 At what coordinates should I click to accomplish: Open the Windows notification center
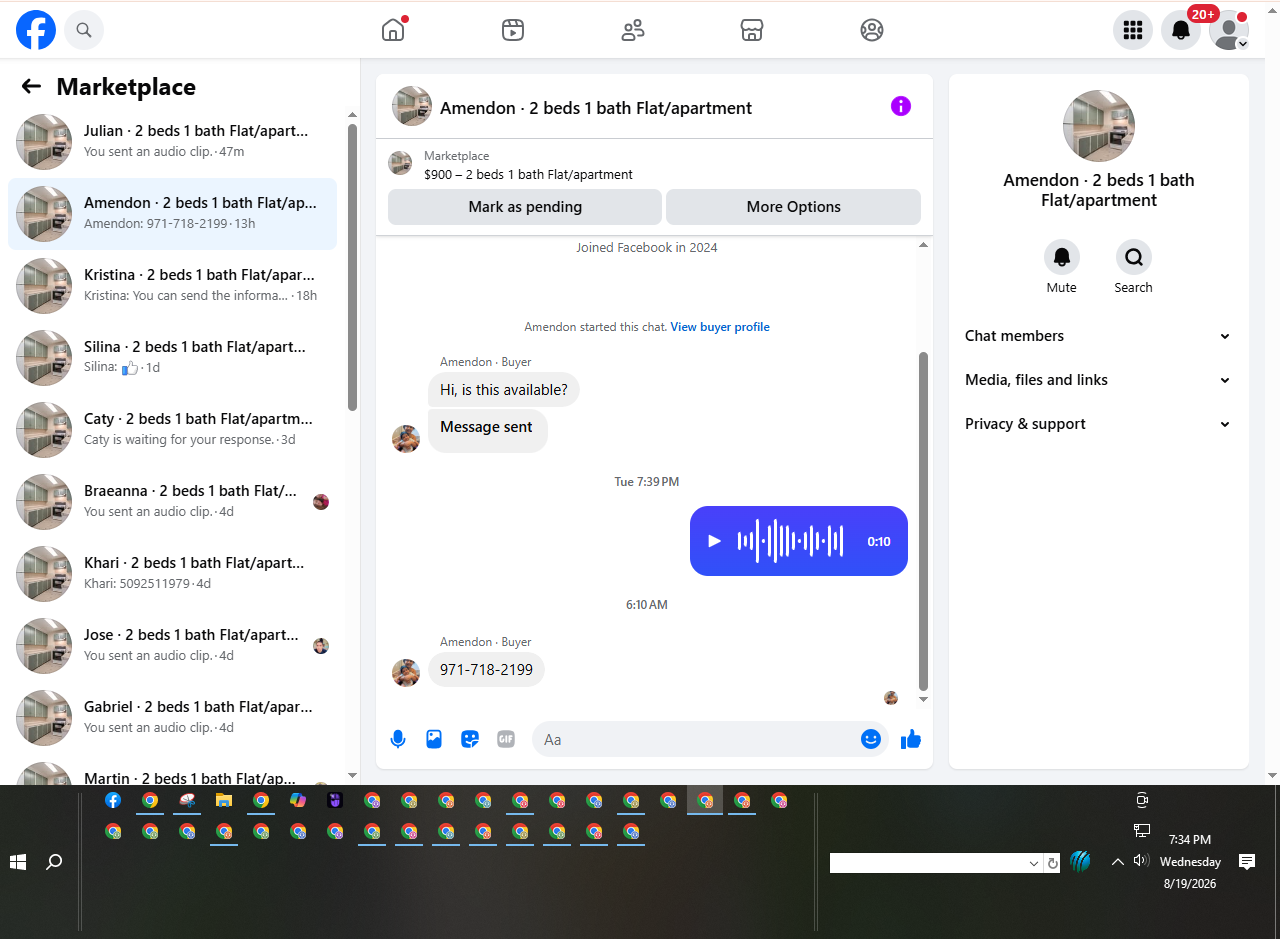(x=1247, y=862)
